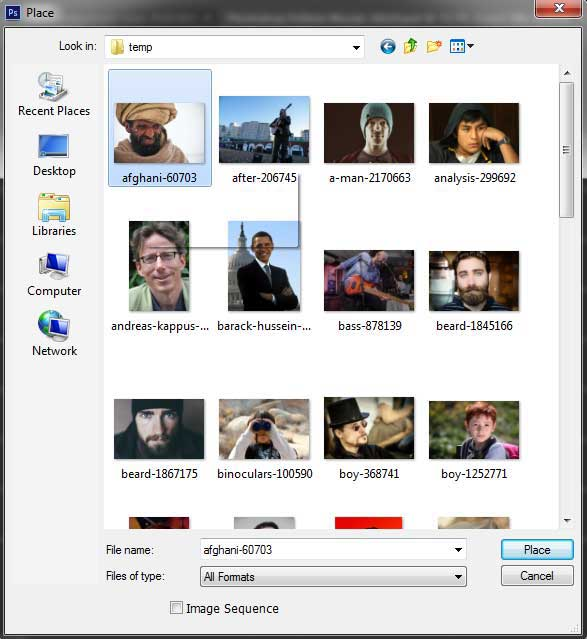587x639 pixels.
Task: Expand the File name dropdown arrow
Action: [x=458, y=550]
